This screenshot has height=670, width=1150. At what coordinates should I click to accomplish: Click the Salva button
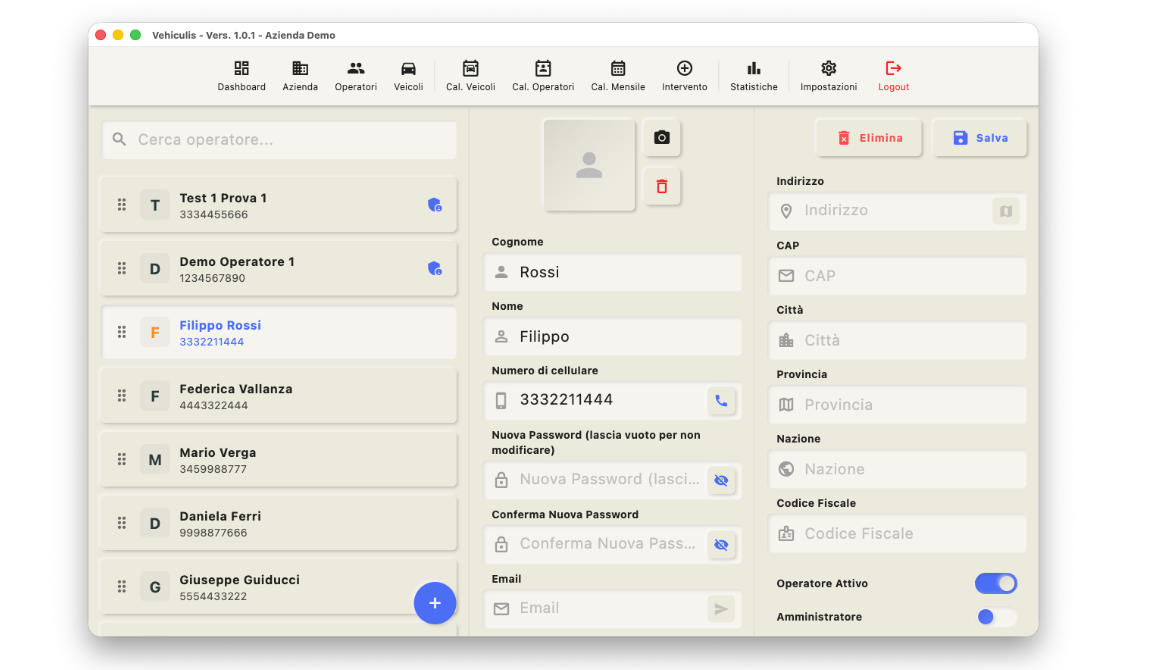pyautogui.click(x=979, y=137)
